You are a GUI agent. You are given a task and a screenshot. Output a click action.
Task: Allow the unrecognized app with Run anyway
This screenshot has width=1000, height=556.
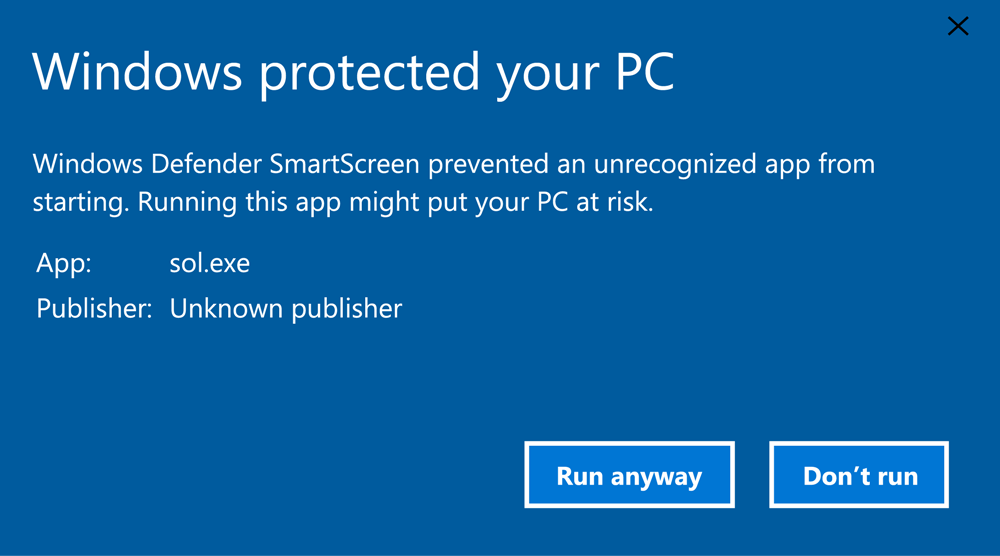[629, 475]
